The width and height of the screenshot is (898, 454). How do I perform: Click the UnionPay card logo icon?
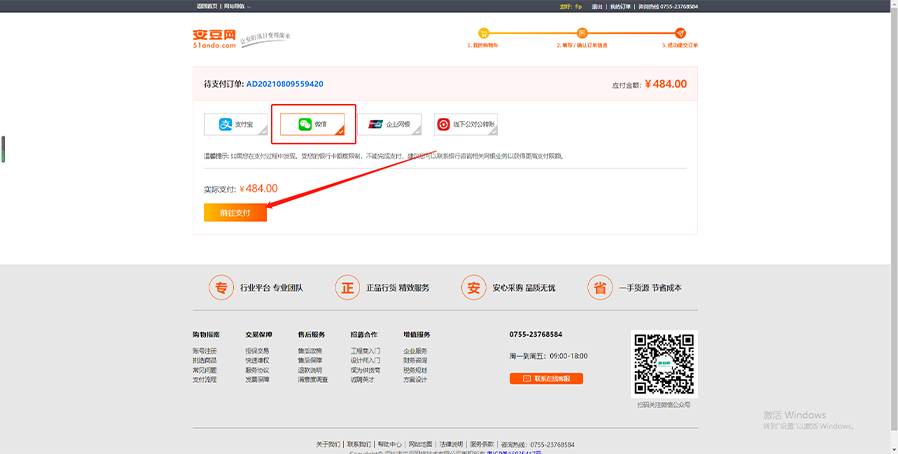point(376,124)
